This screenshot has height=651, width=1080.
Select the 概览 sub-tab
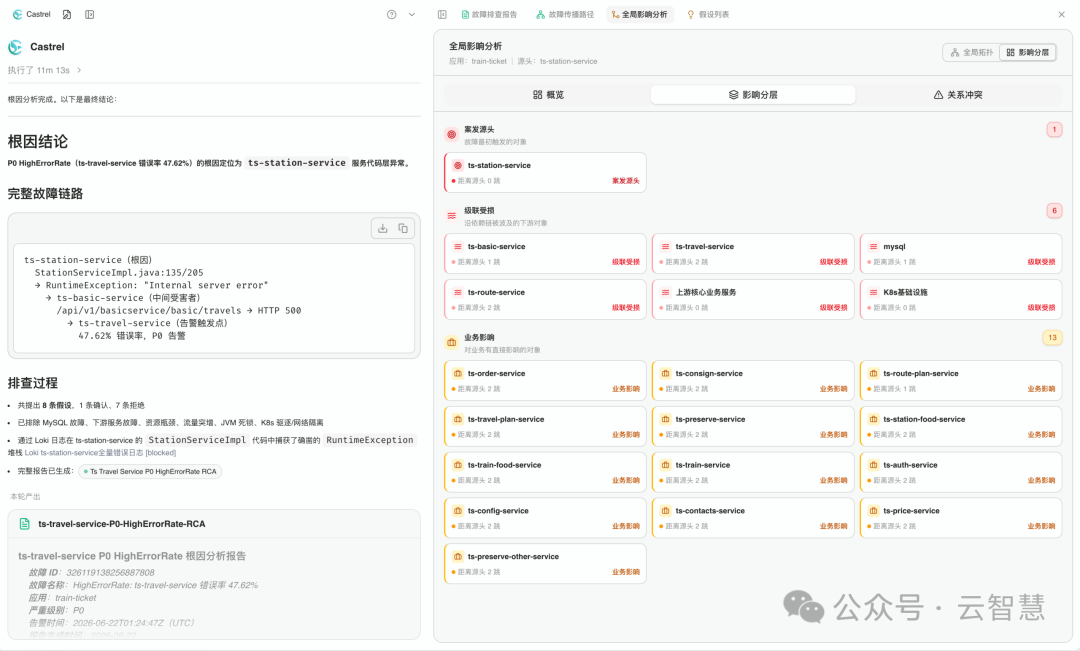point(548,94)
